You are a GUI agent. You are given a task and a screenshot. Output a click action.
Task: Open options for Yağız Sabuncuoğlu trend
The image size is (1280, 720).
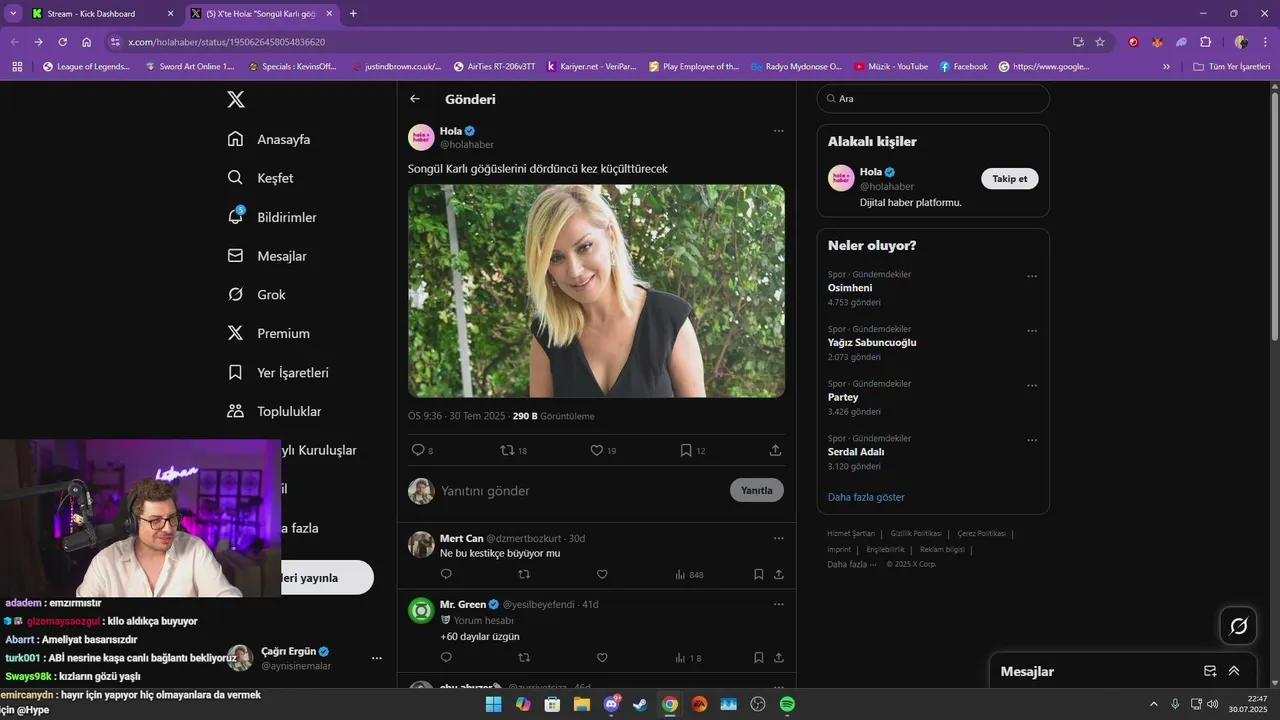click(x=1032, y=331)
